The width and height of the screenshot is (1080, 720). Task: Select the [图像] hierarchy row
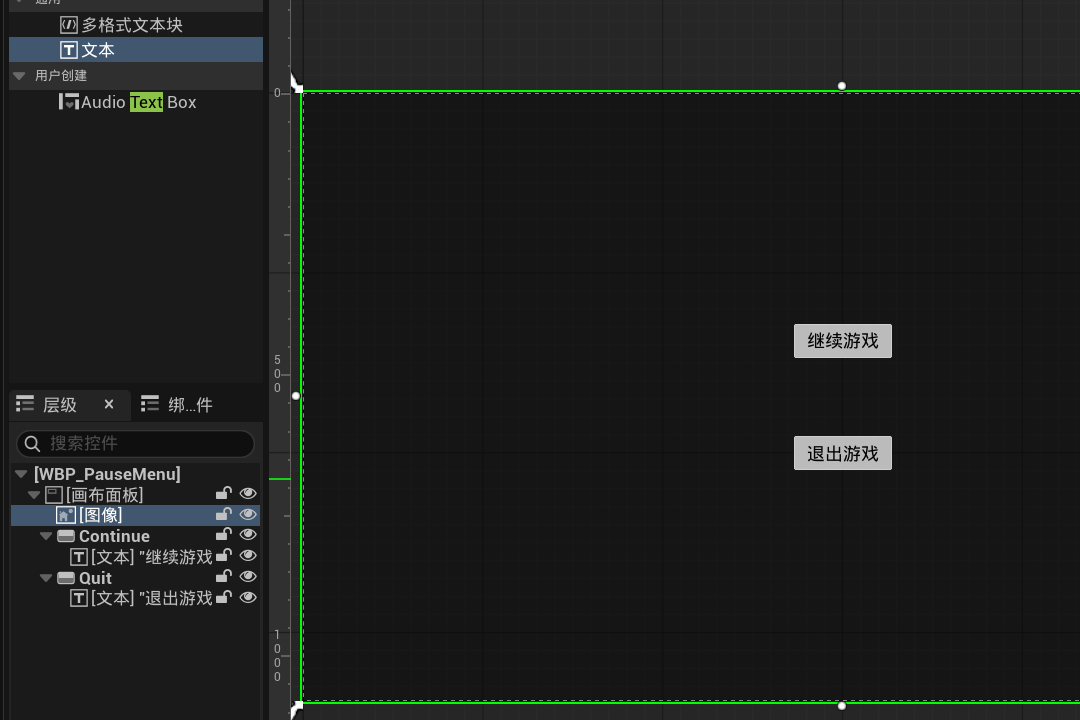(x=136, y=515)
